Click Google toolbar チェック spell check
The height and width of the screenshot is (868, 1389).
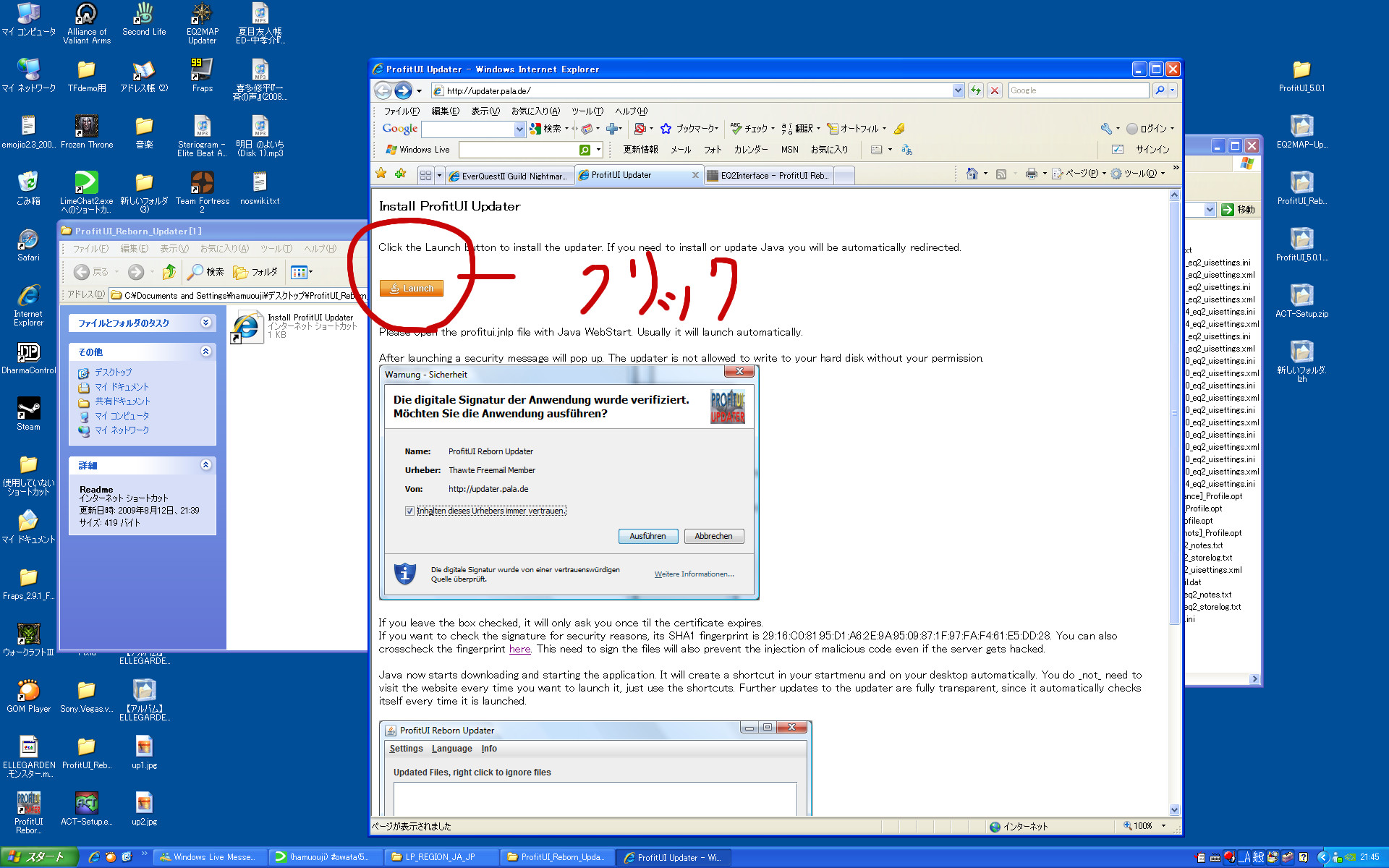pos(750,129)
